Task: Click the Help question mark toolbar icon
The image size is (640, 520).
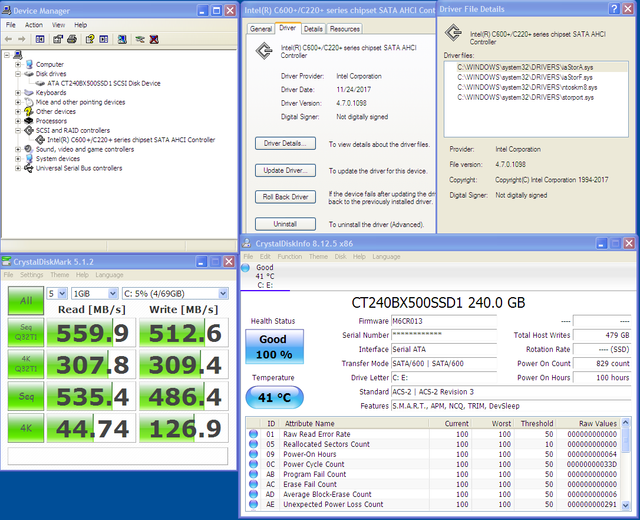Action: 90,39
